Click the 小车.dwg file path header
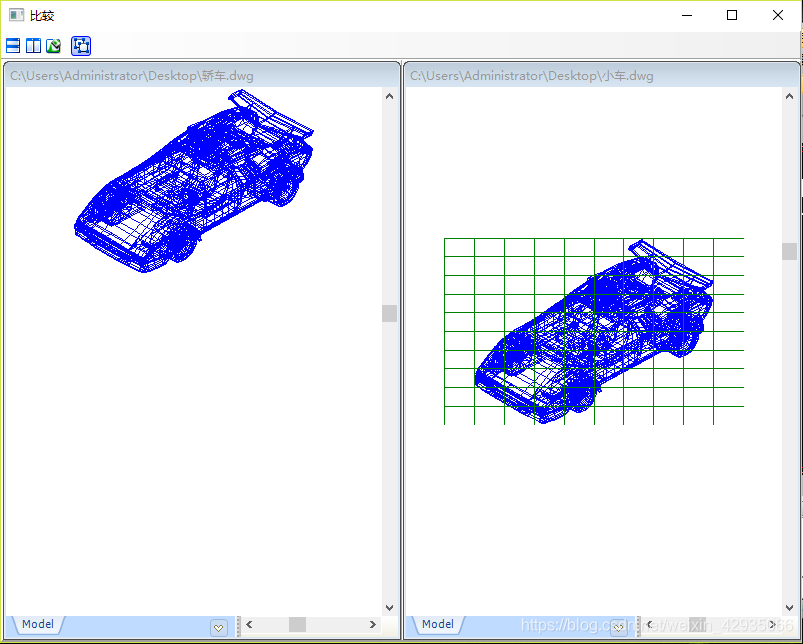 (x=532, y=76)
